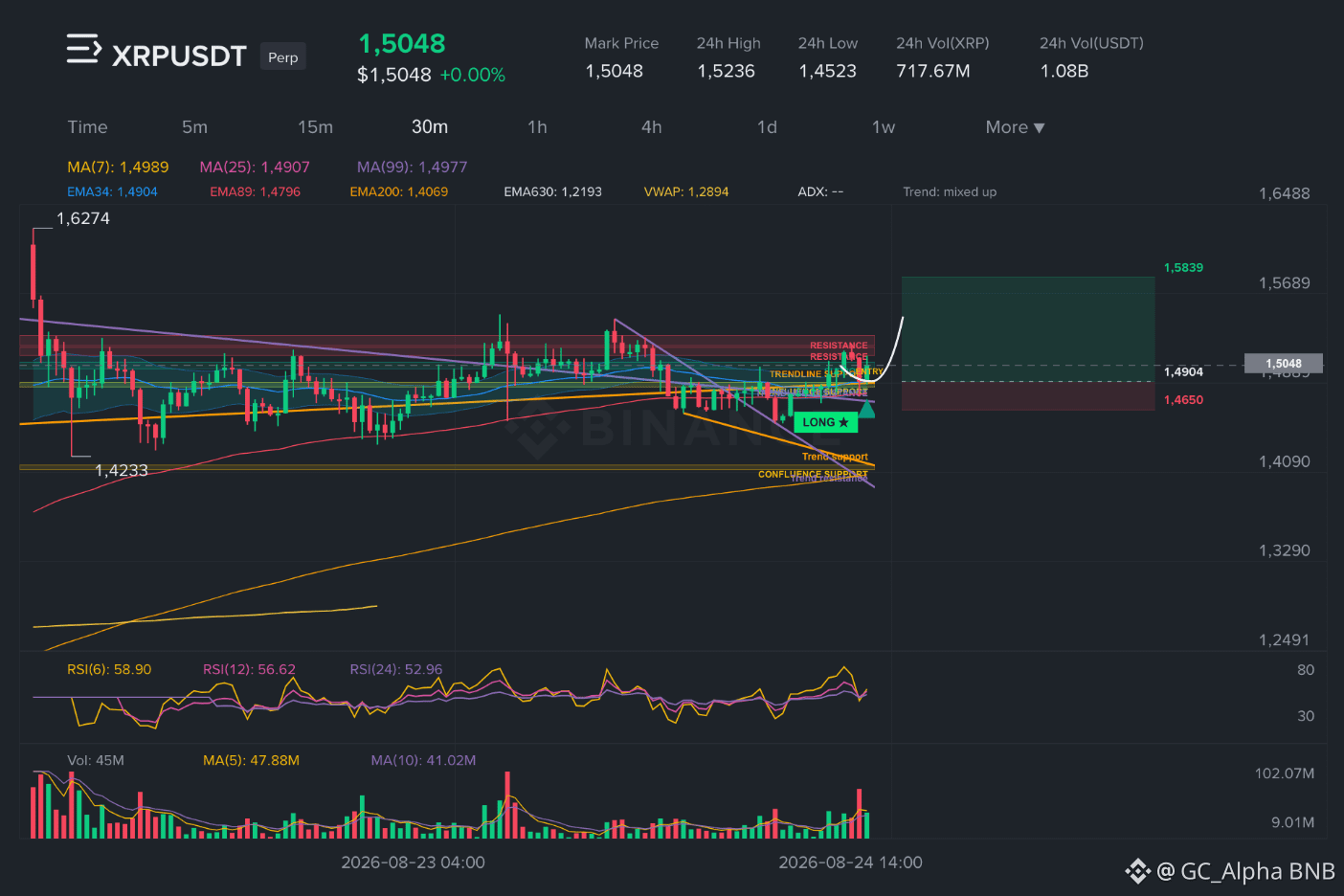Click the 1,2491 price axis value
This screenshot has width=1344, height=896.
point(1284,639)
